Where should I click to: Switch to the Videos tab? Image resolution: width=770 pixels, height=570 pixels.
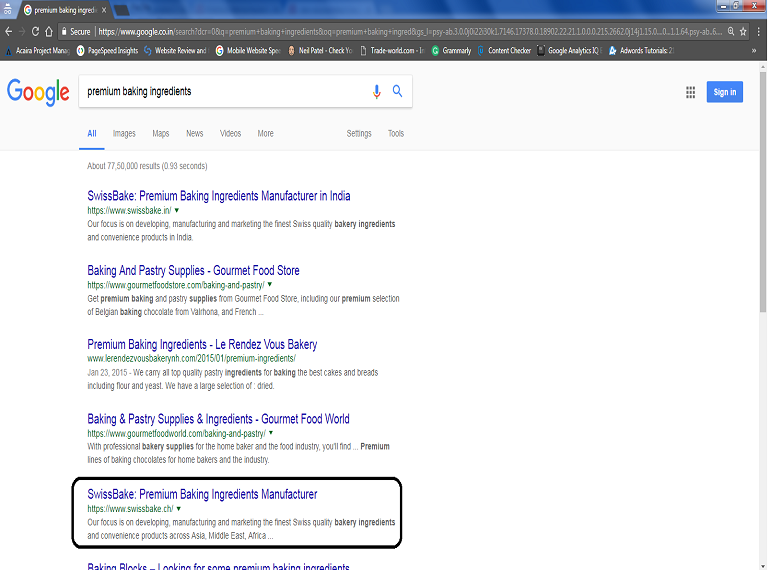coord(230,134)
